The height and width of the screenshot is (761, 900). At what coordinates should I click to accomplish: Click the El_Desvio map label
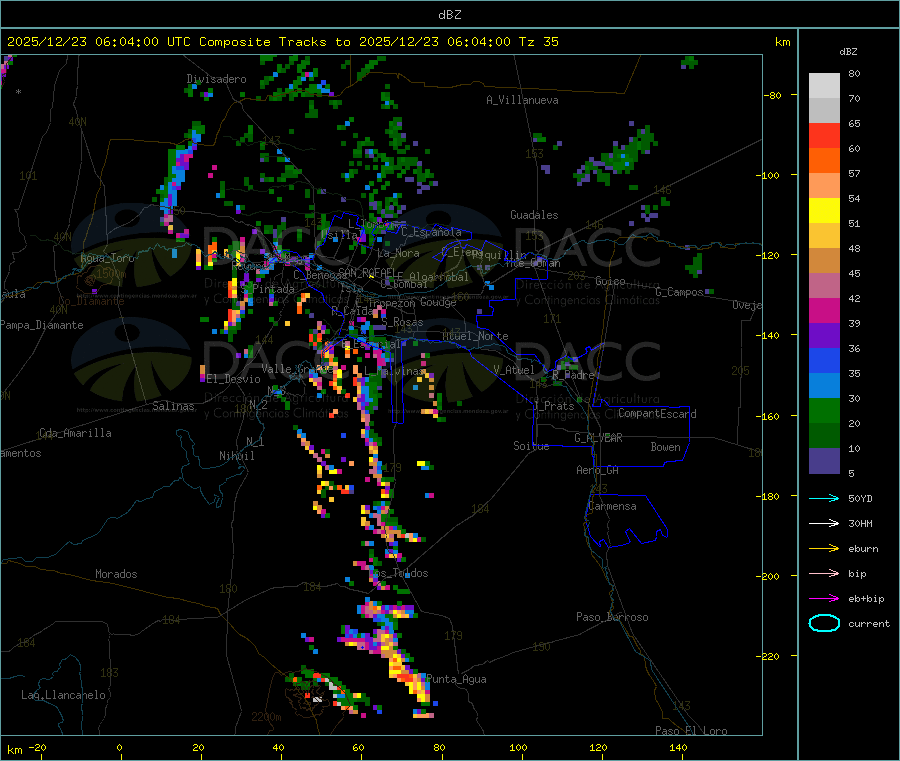coord(234,379)
